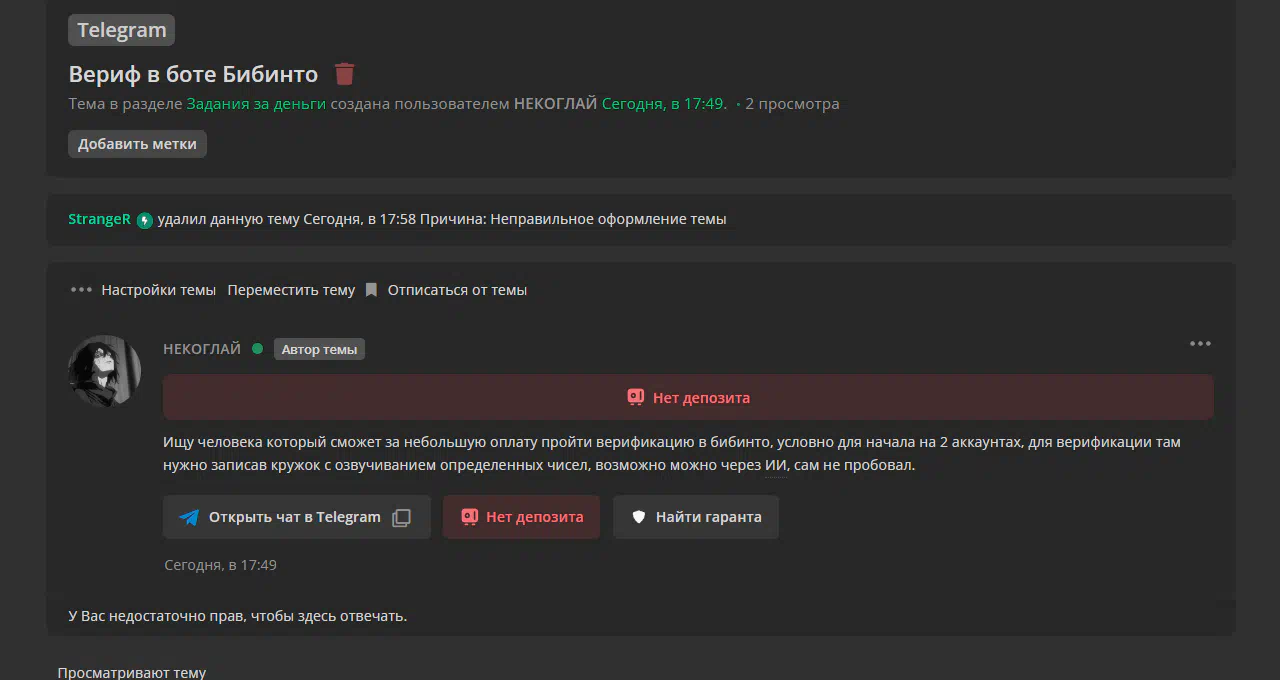Screen dimensions: 1280x680
Task: Click the Telegram paper plane icon
Action: pyautogui.click(x=189, y=518)
